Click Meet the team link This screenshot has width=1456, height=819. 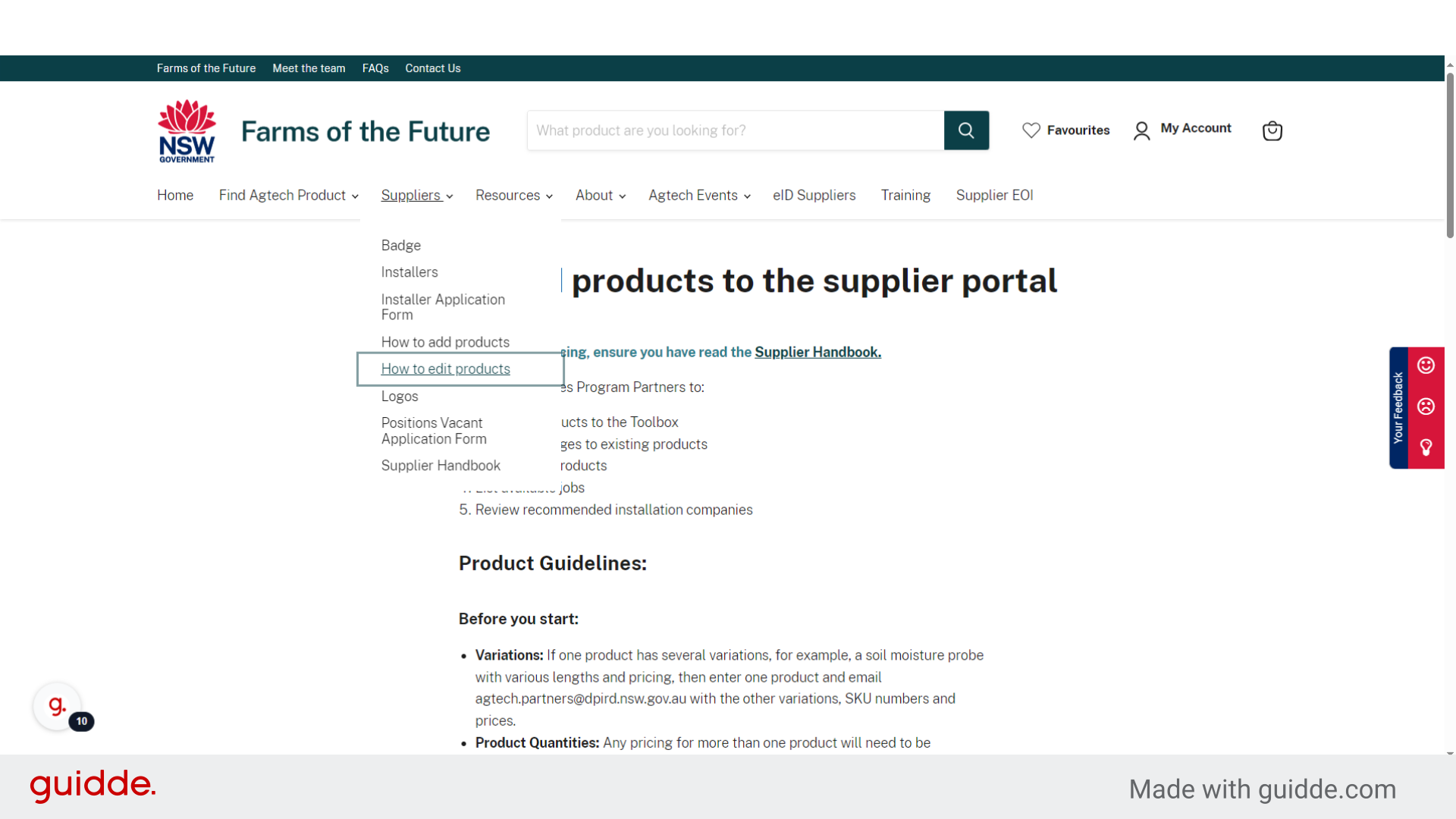(309, 68)
